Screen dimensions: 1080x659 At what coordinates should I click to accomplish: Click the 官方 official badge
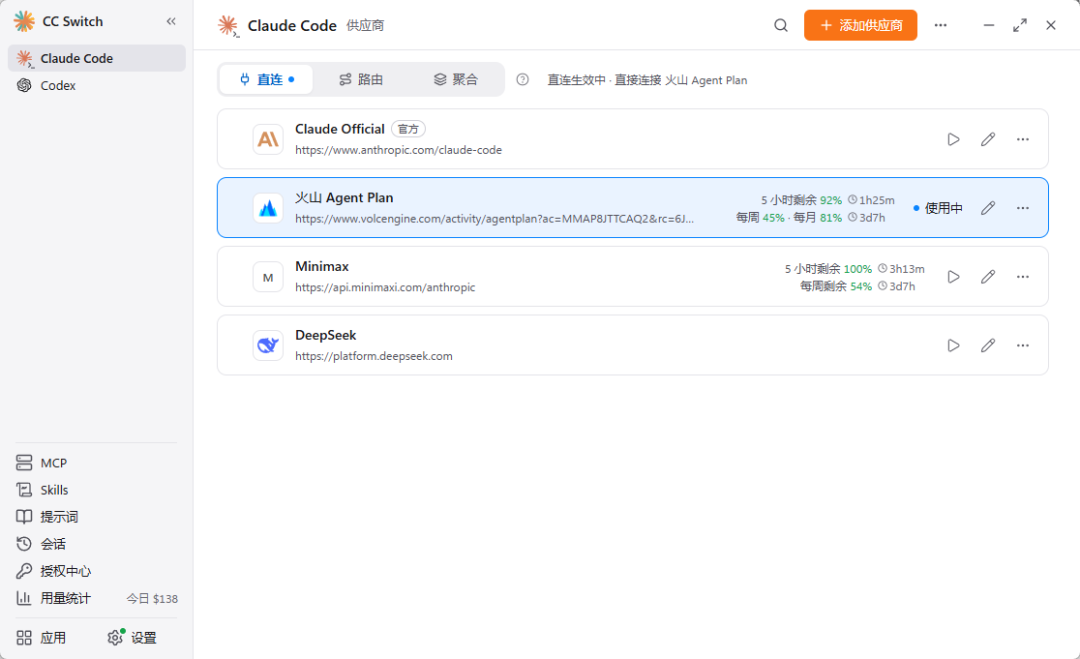pos(408,129)
